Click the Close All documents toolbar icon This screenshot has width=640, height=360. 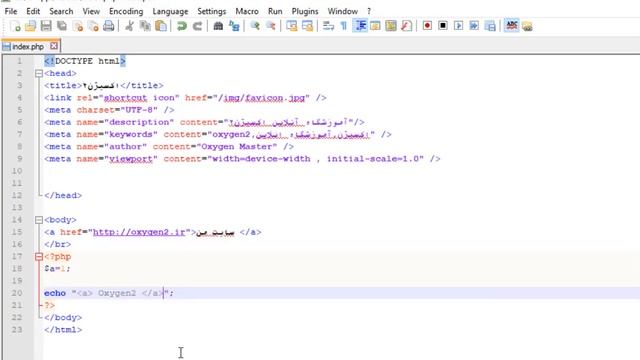point(93,26)
